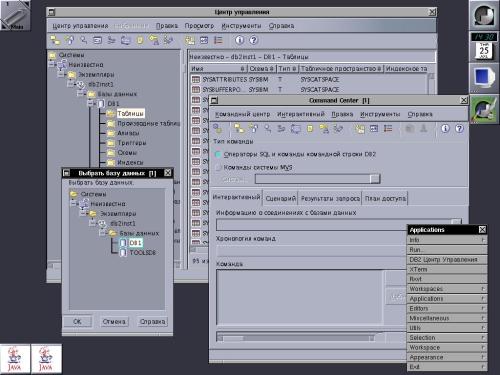Viewport: 500px width, 375px height.
Task: Open Editors submenu in Applications menu
Action: click(447, 308)
